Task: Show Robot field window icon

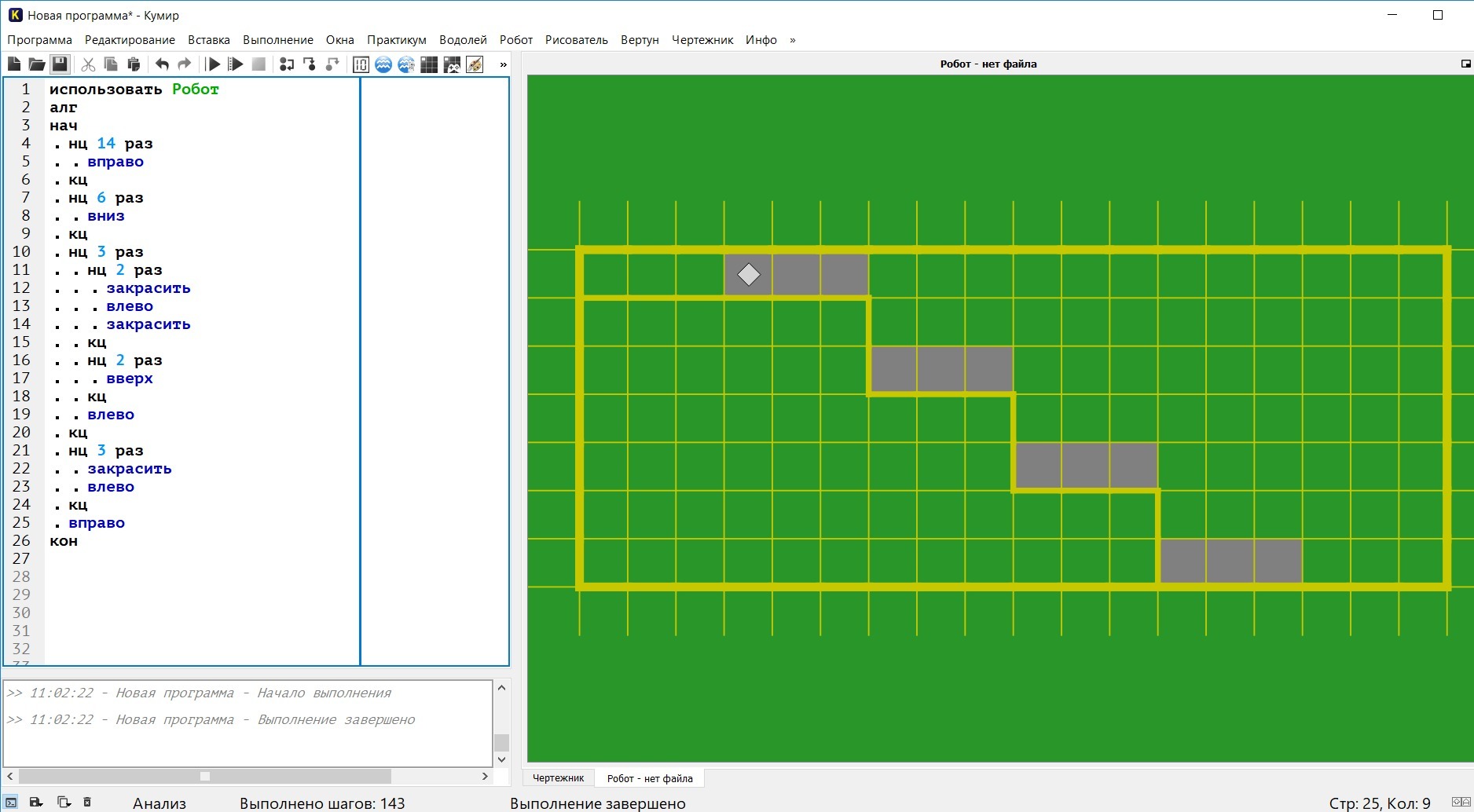Action: pos(429,64)
